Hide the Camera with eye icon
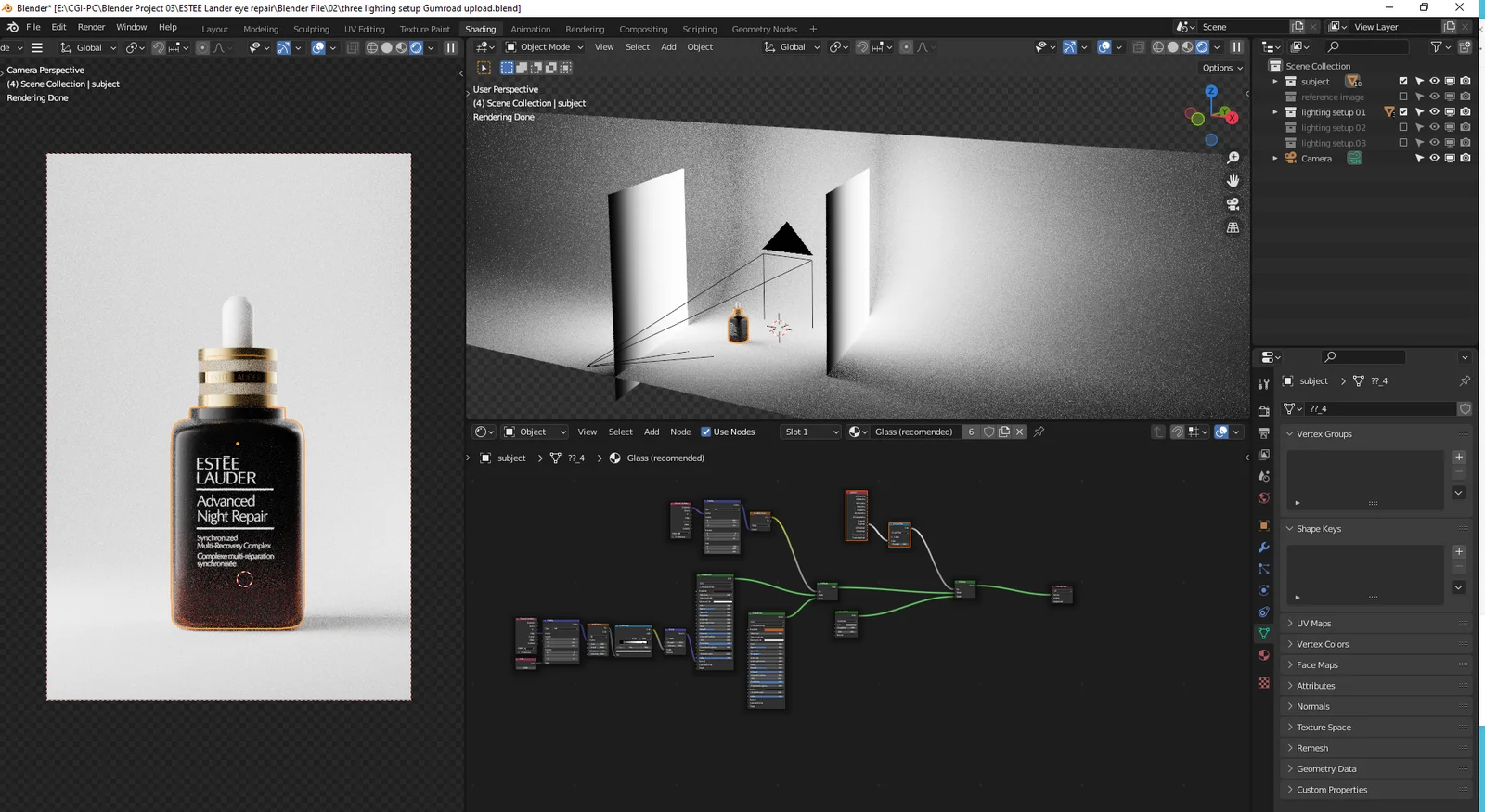The width and height of the screenshot is (1485, 812). point(1434,159)
